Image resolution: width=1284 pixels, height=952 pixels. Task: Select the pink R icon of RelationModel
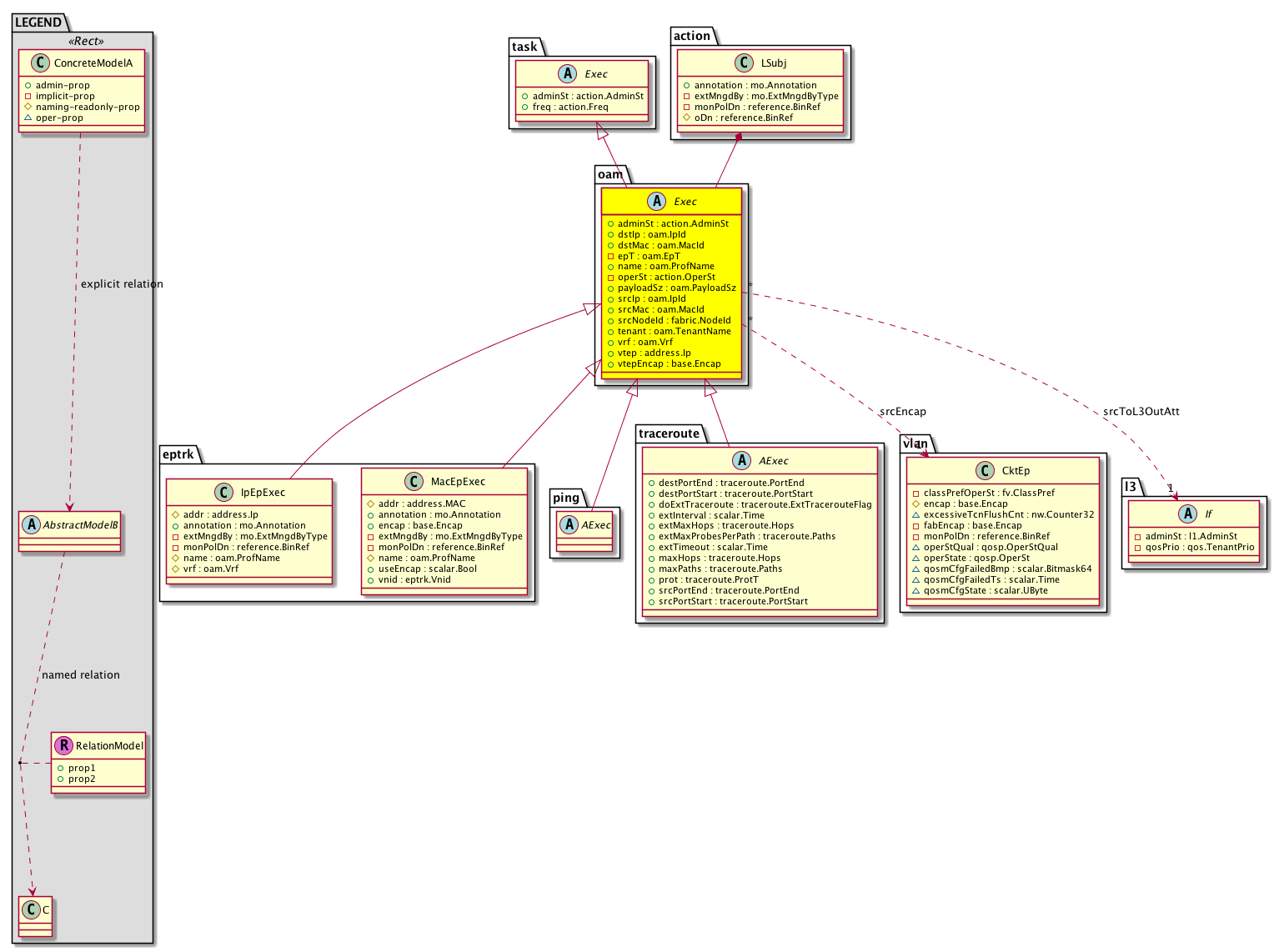63,745
